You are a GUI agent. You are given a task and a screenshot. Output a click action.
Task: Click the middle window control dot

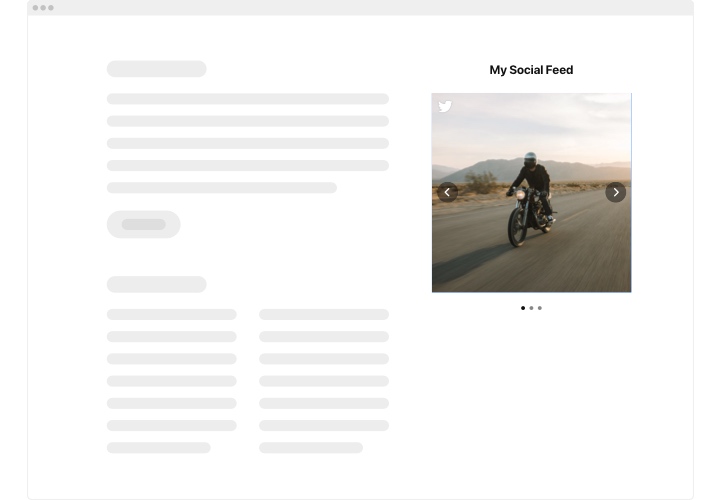43,8
